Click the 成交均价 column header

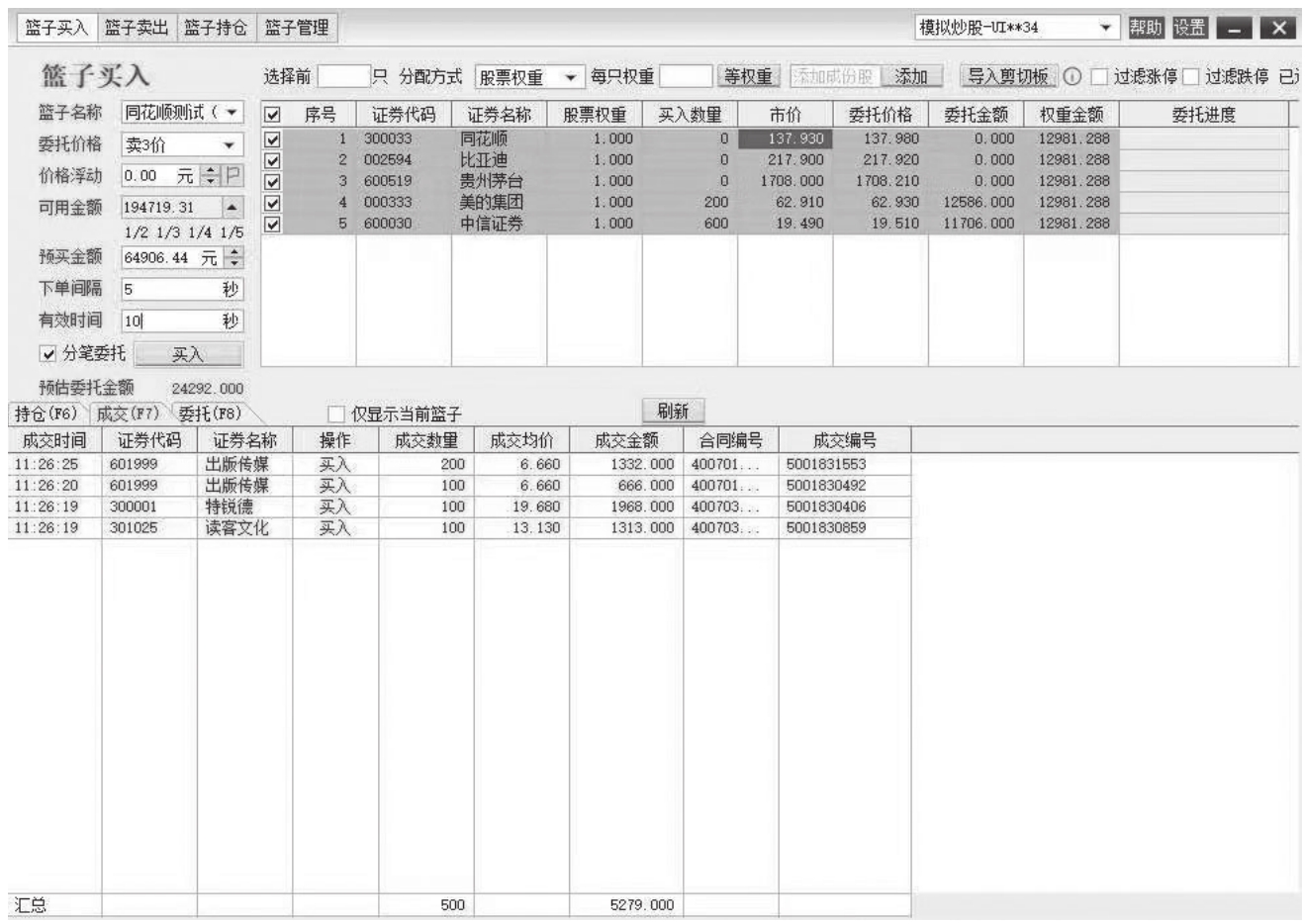[522, 441]
